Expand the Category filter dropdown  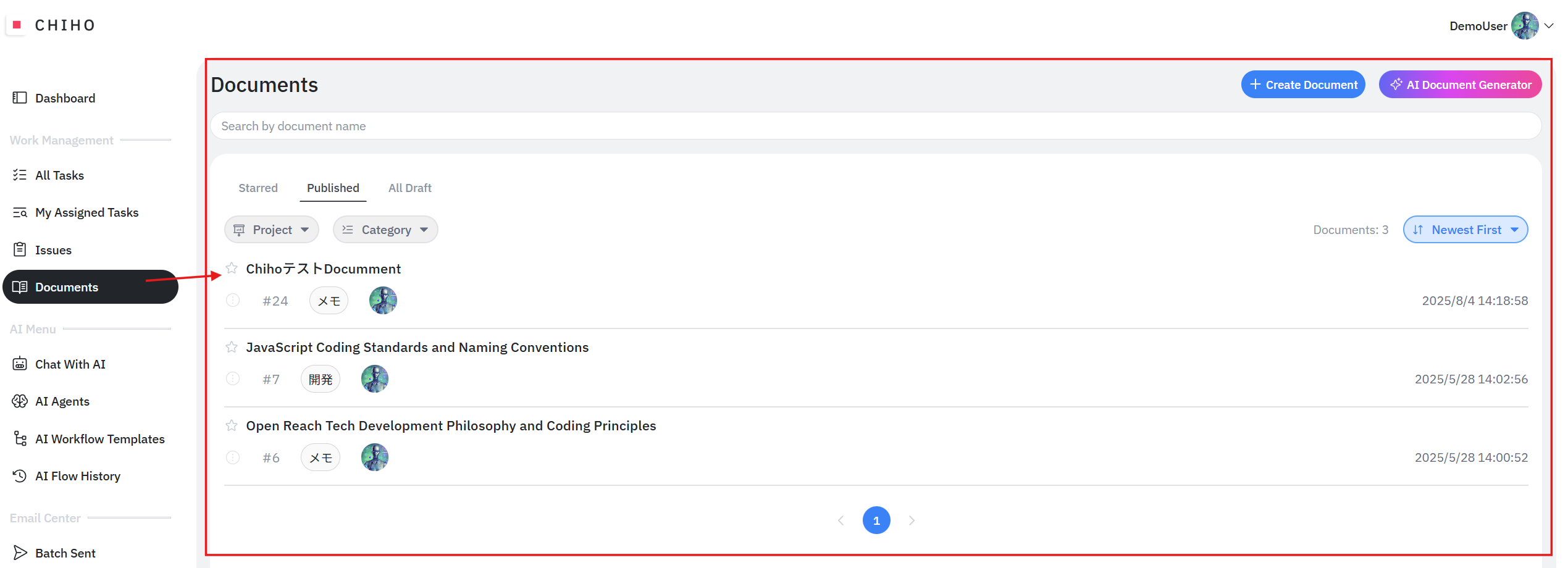385,230
